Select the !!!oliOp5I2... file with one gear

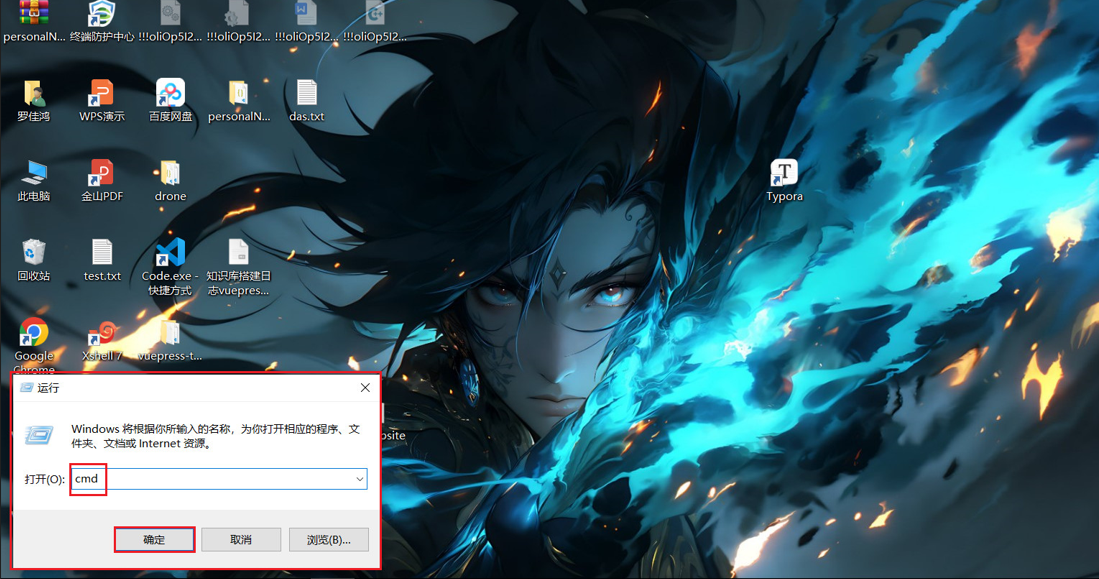(238, 14)
